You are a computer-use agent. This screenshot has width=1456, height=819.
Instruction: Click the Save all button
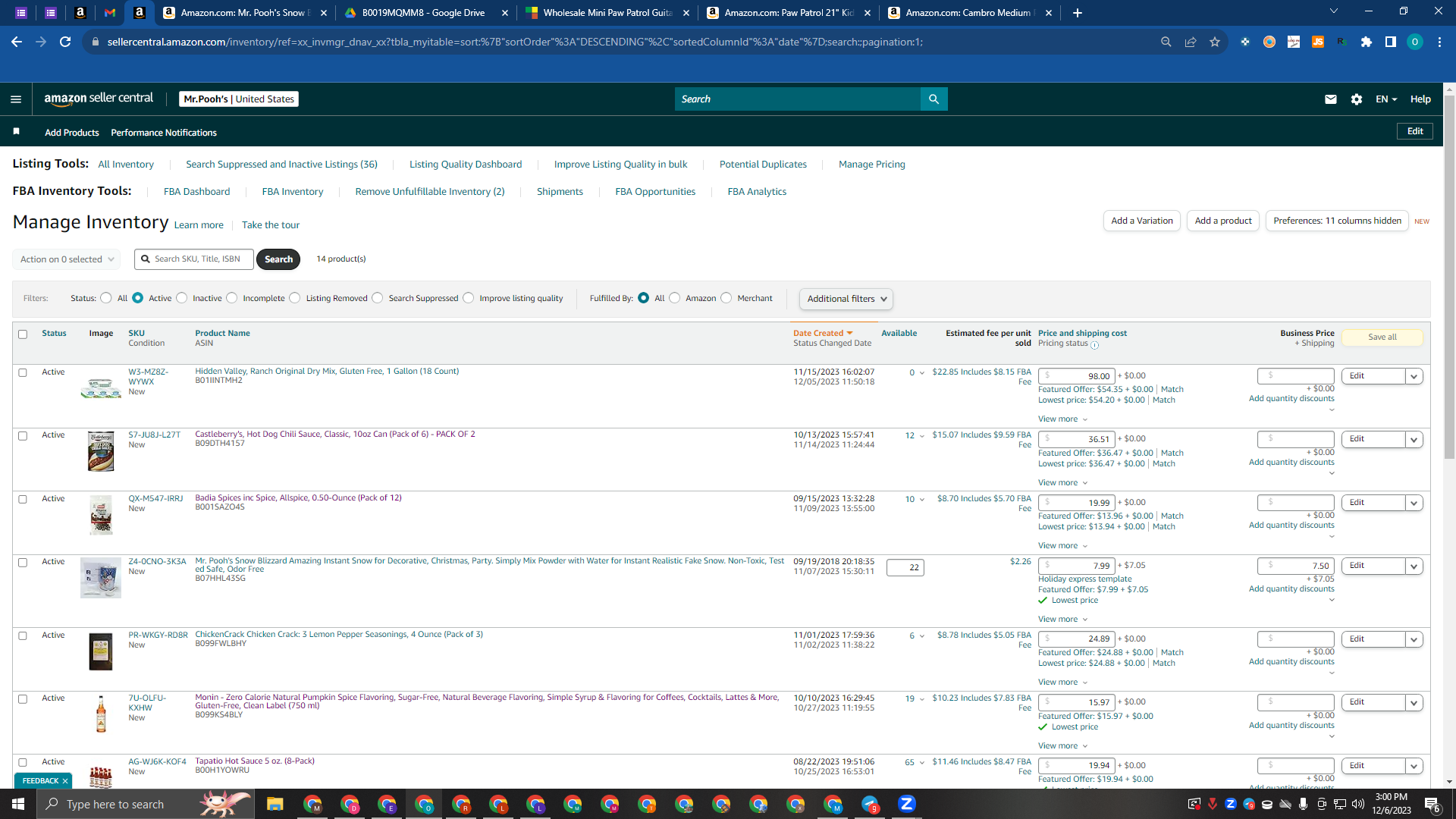click(x=1382, y=337)
